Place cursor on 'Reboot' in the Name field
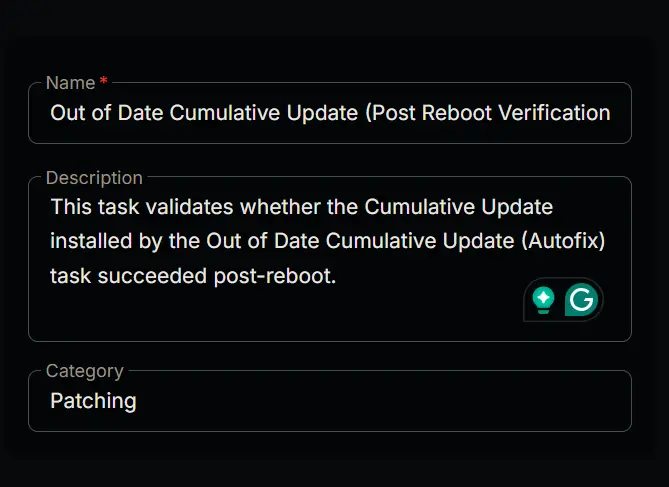Image resolution: width=669 pixels, height=487 pixels. point(457,113)
